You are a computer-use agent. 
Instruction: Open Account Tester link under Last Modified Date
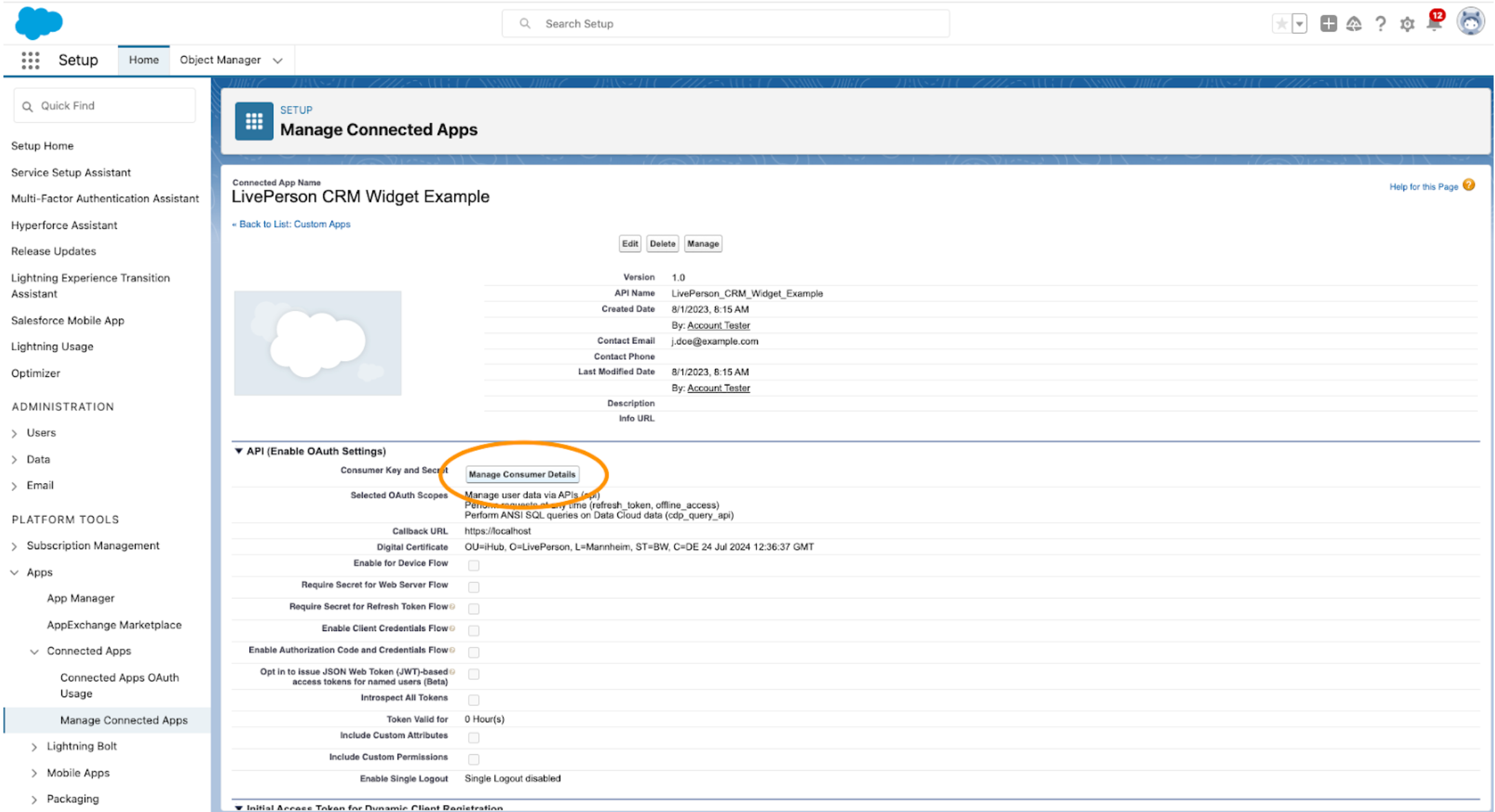pyautogui.click(x=719, y=388)
